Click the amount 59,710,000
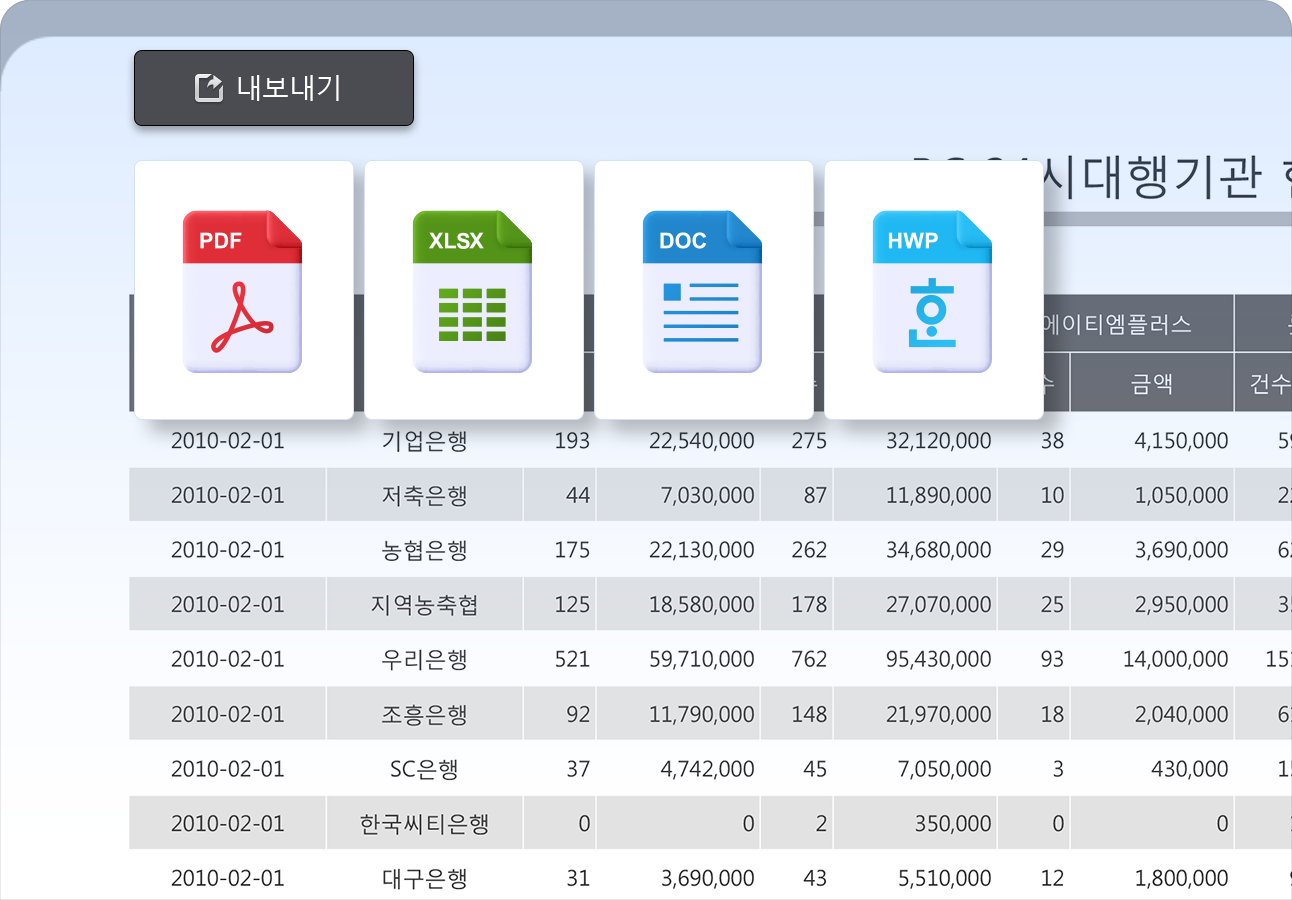1292x900 pixels. coord(701,660)
